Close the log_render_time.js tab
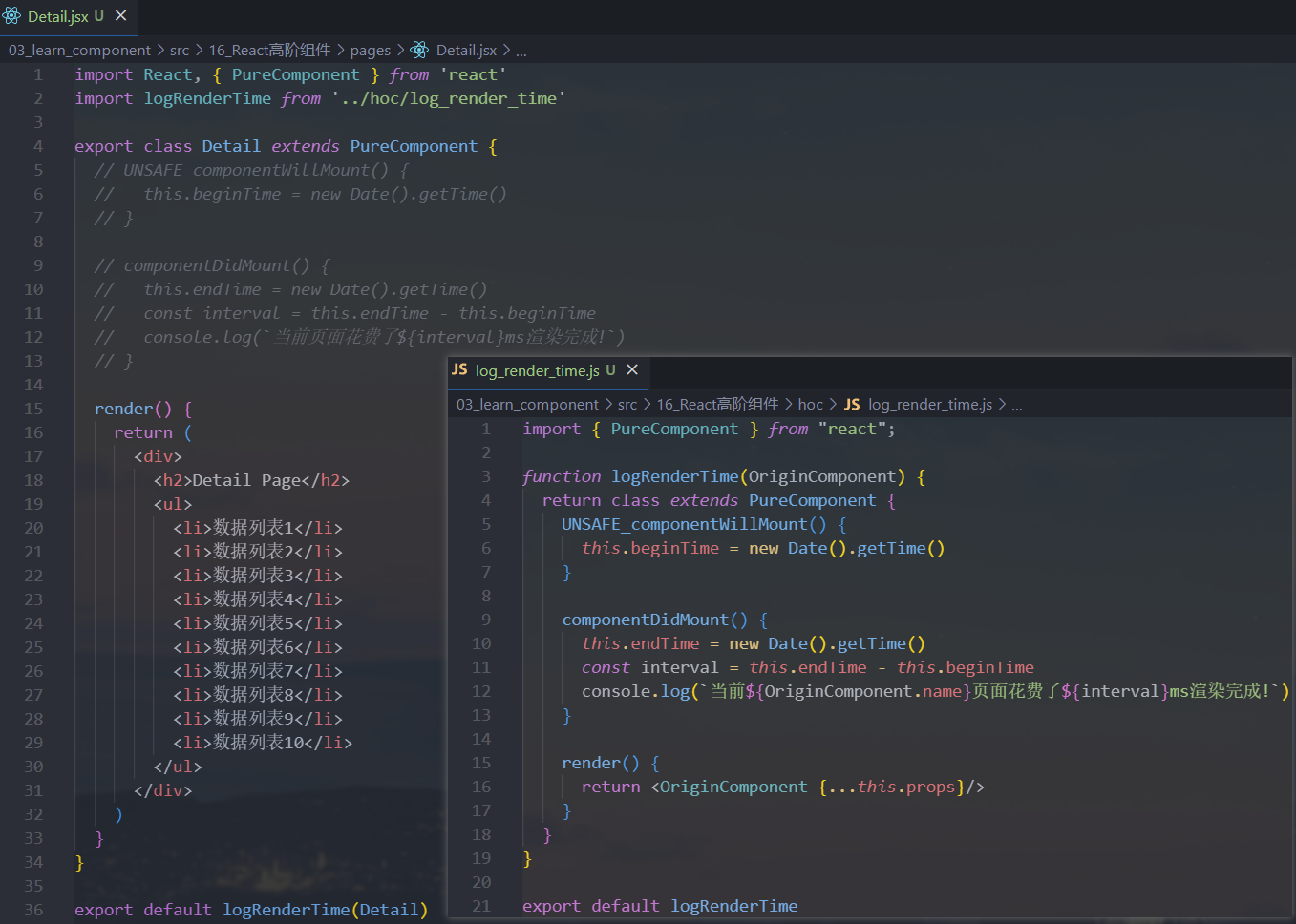 [x=632, y=369]
